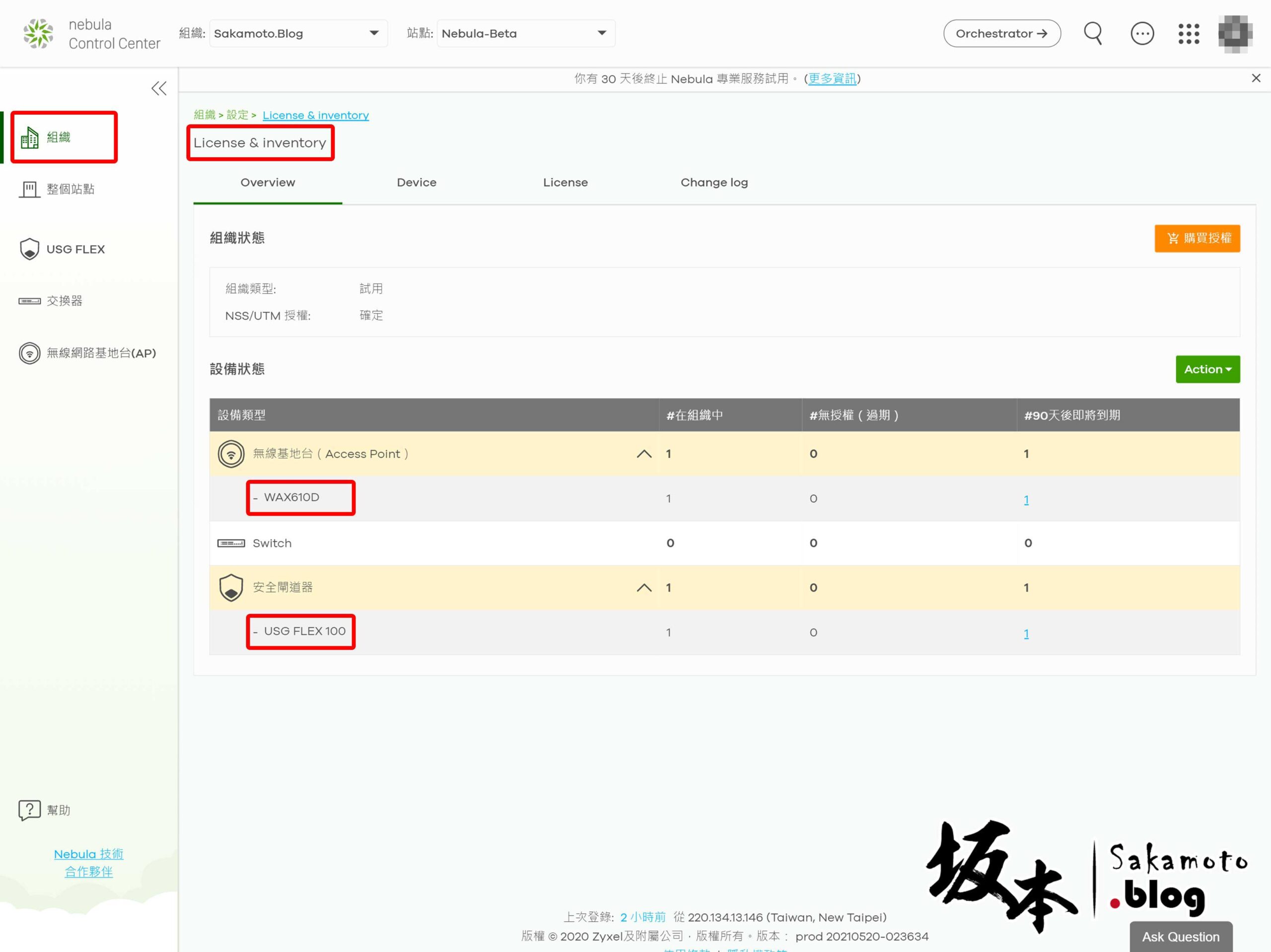Open 整個站點 menu item
This screenshot has height=952, width=1271.
point(70,189)
